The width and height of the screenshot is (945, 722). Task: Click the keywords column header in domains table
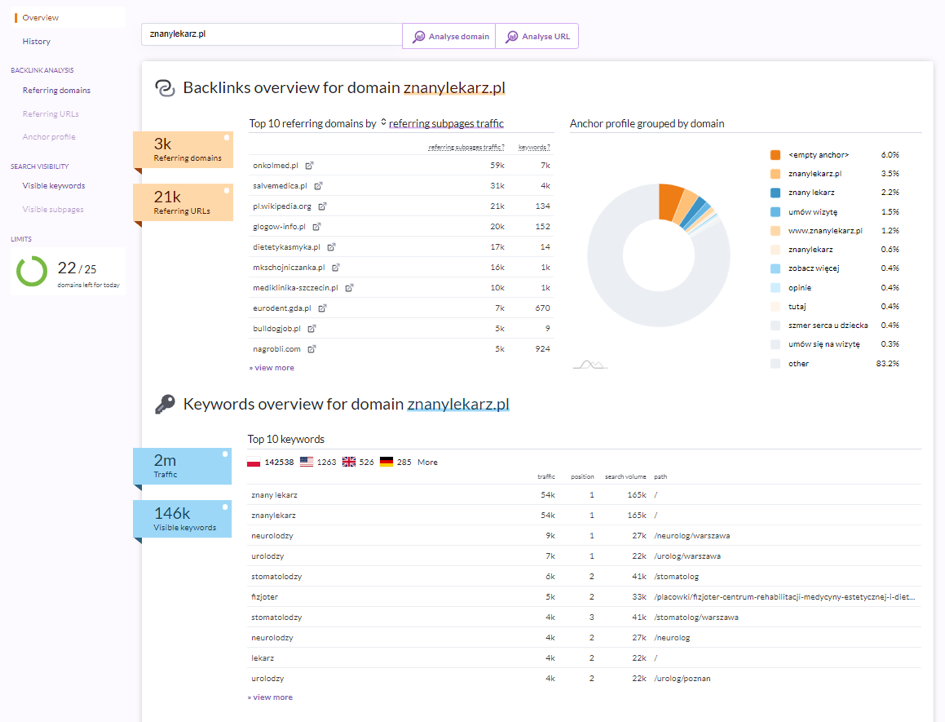click(534, 147)
